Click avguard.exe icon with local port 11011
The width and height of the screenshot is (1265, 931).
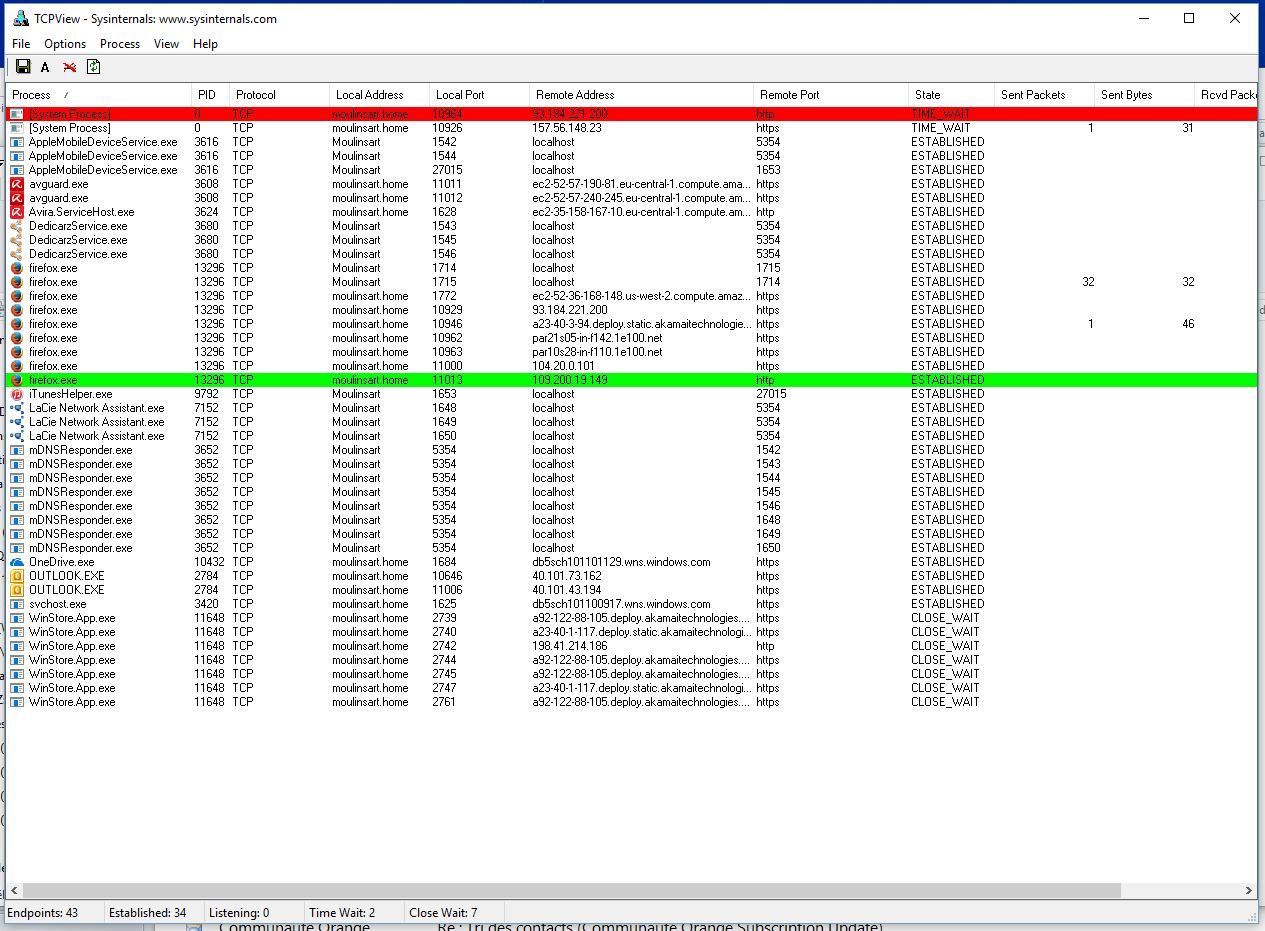(17, 184)
